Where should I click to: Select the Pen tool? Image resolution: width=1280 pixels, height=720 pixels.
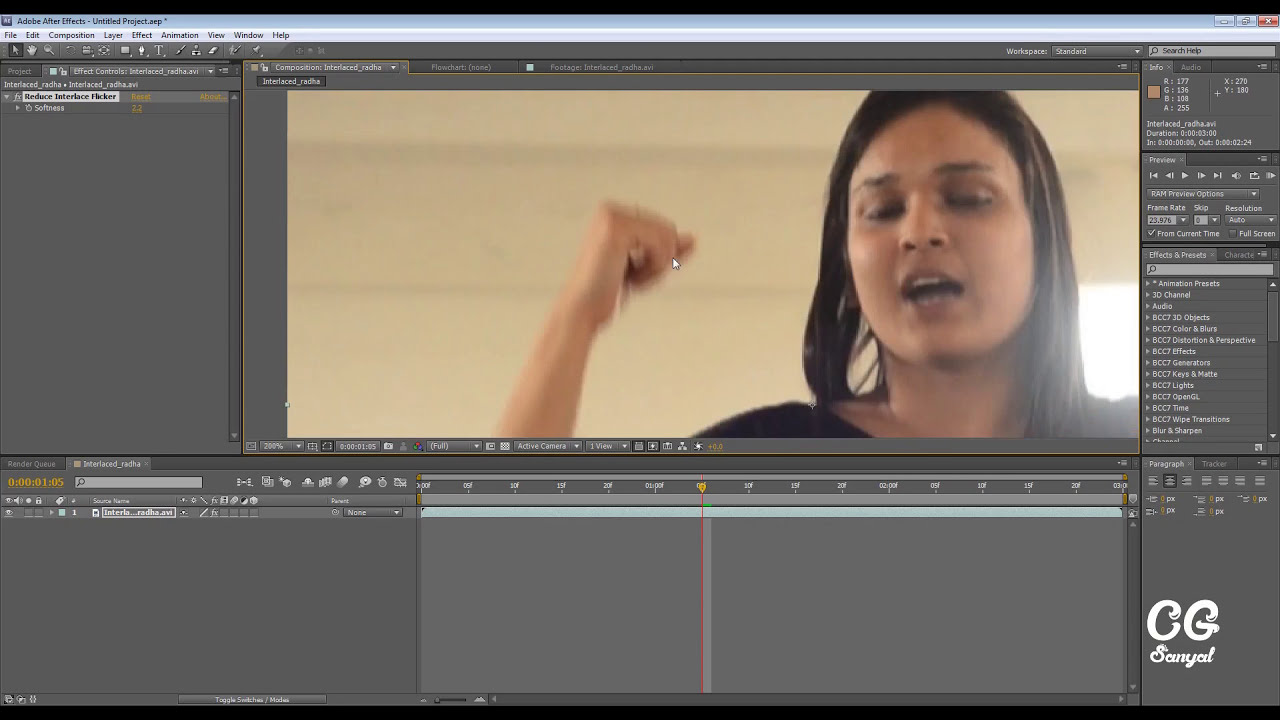(x=142, y=50)
